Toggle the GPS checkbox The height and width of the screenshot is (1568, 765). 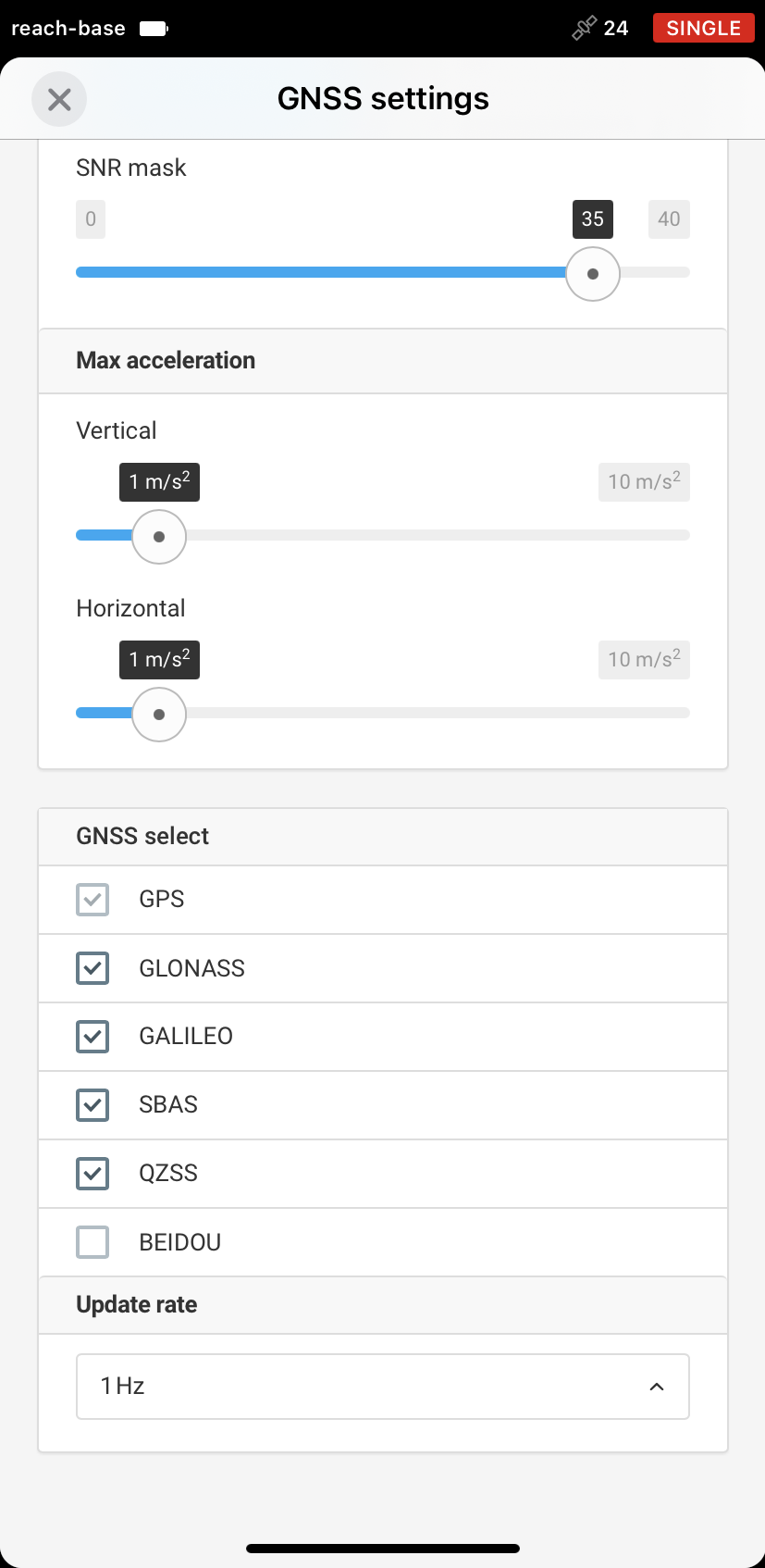(93, 900)
